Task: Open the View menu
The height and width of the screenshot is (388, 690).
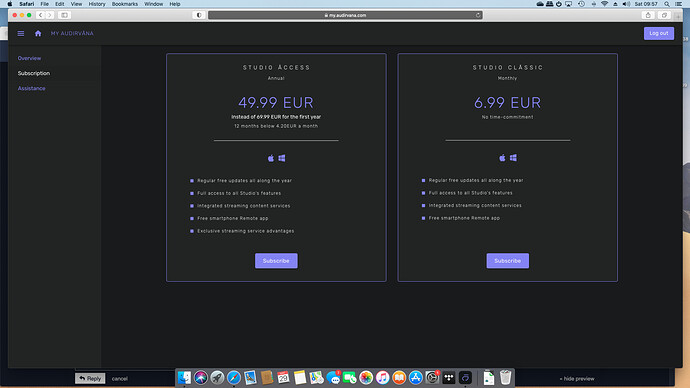Action: [x=76, y=4]
